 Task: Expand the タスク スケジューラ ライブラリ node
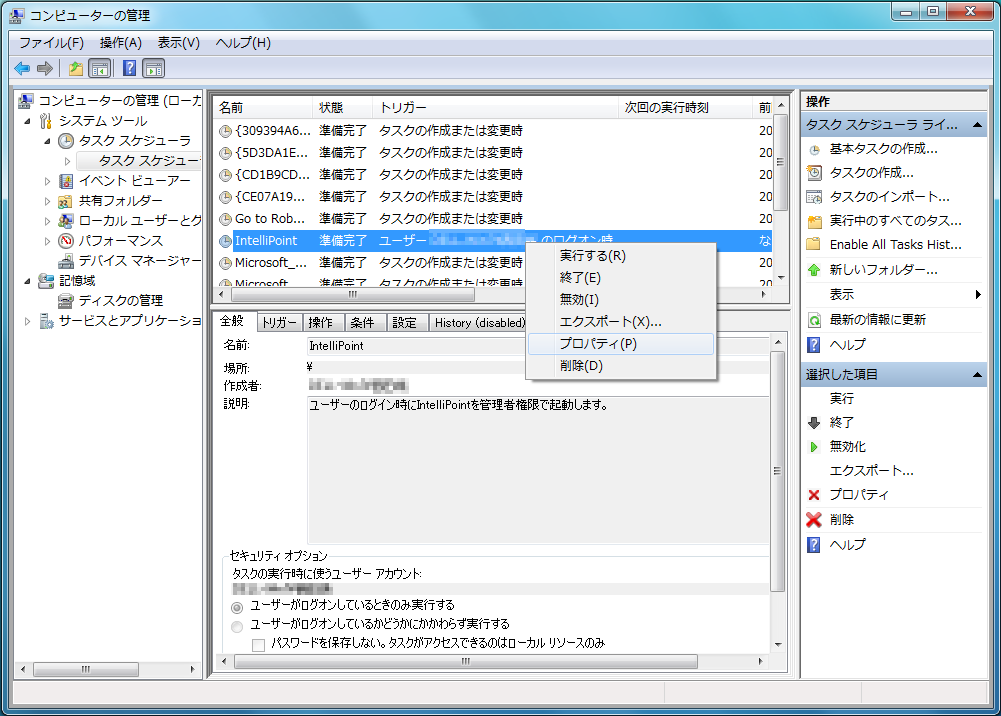pyautogui.click(x=67, y=161)
